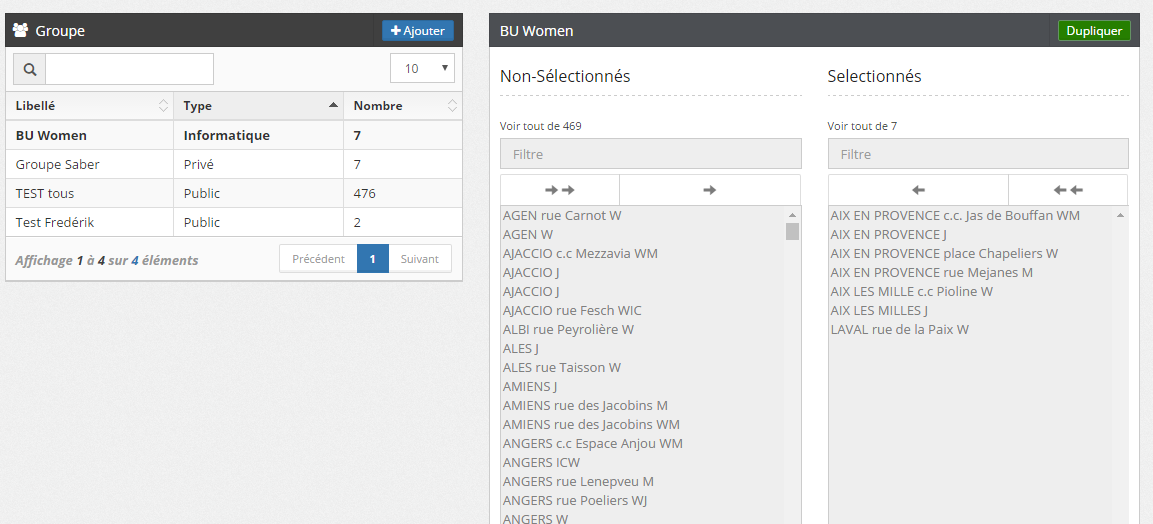Click the single left arrow remove button

[918, 190]
